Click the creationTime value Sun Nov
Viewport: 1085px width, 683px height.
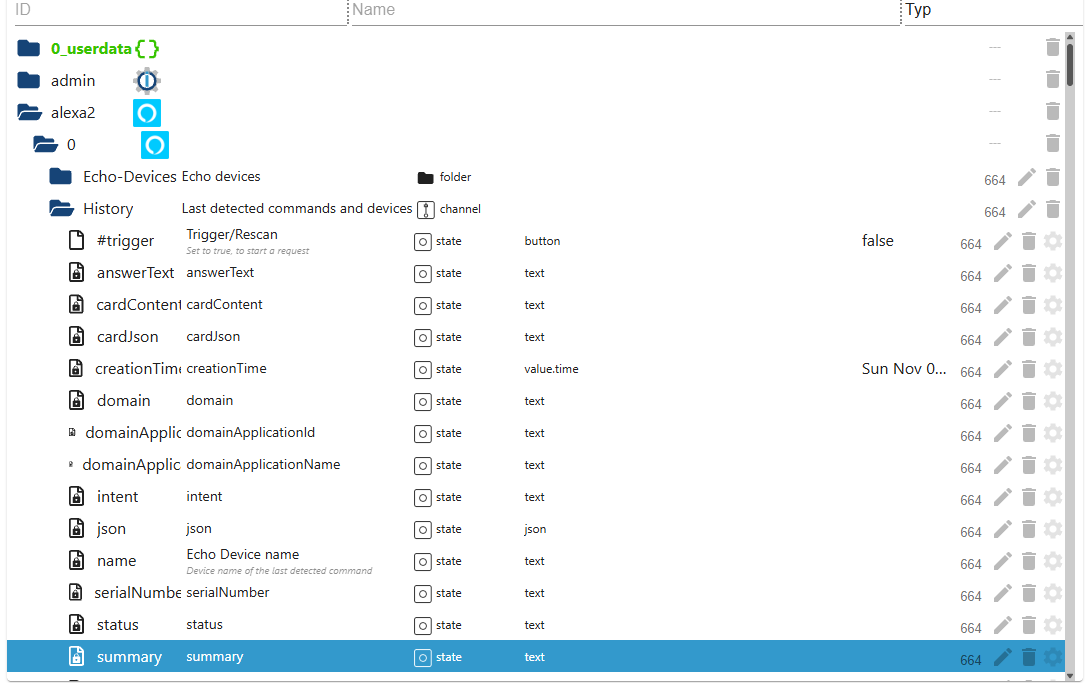[904, 369]
